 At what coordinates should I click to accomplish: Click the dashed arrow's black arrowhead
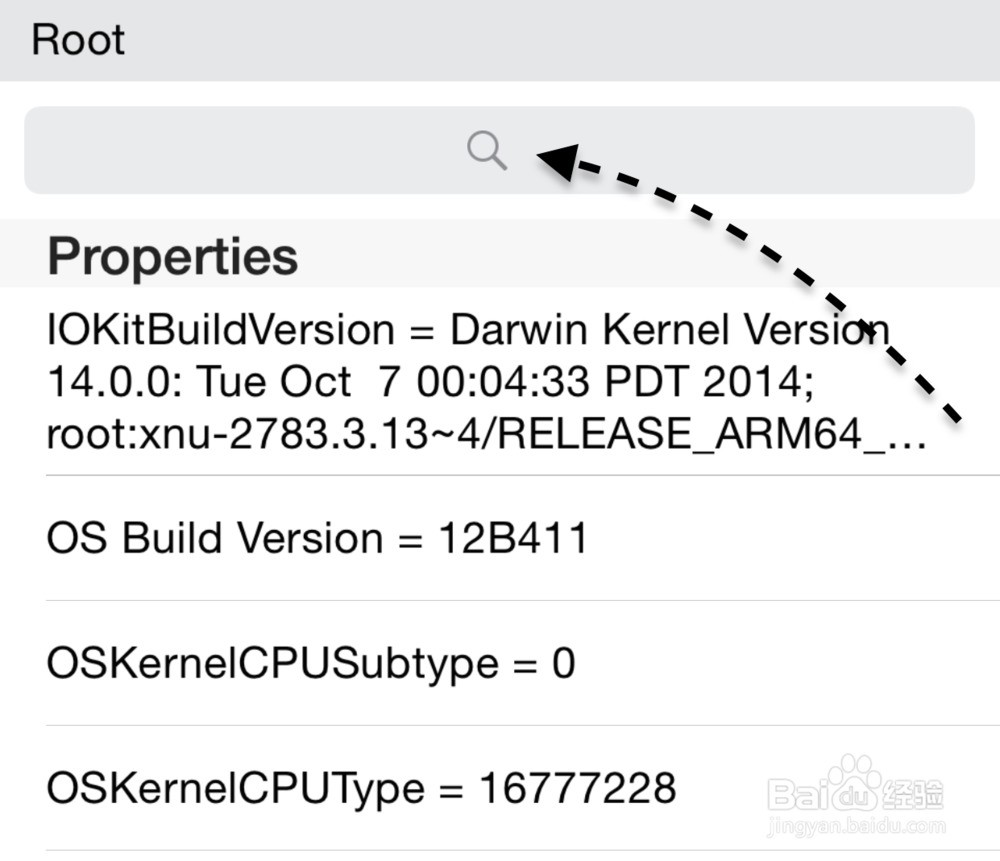559,161
